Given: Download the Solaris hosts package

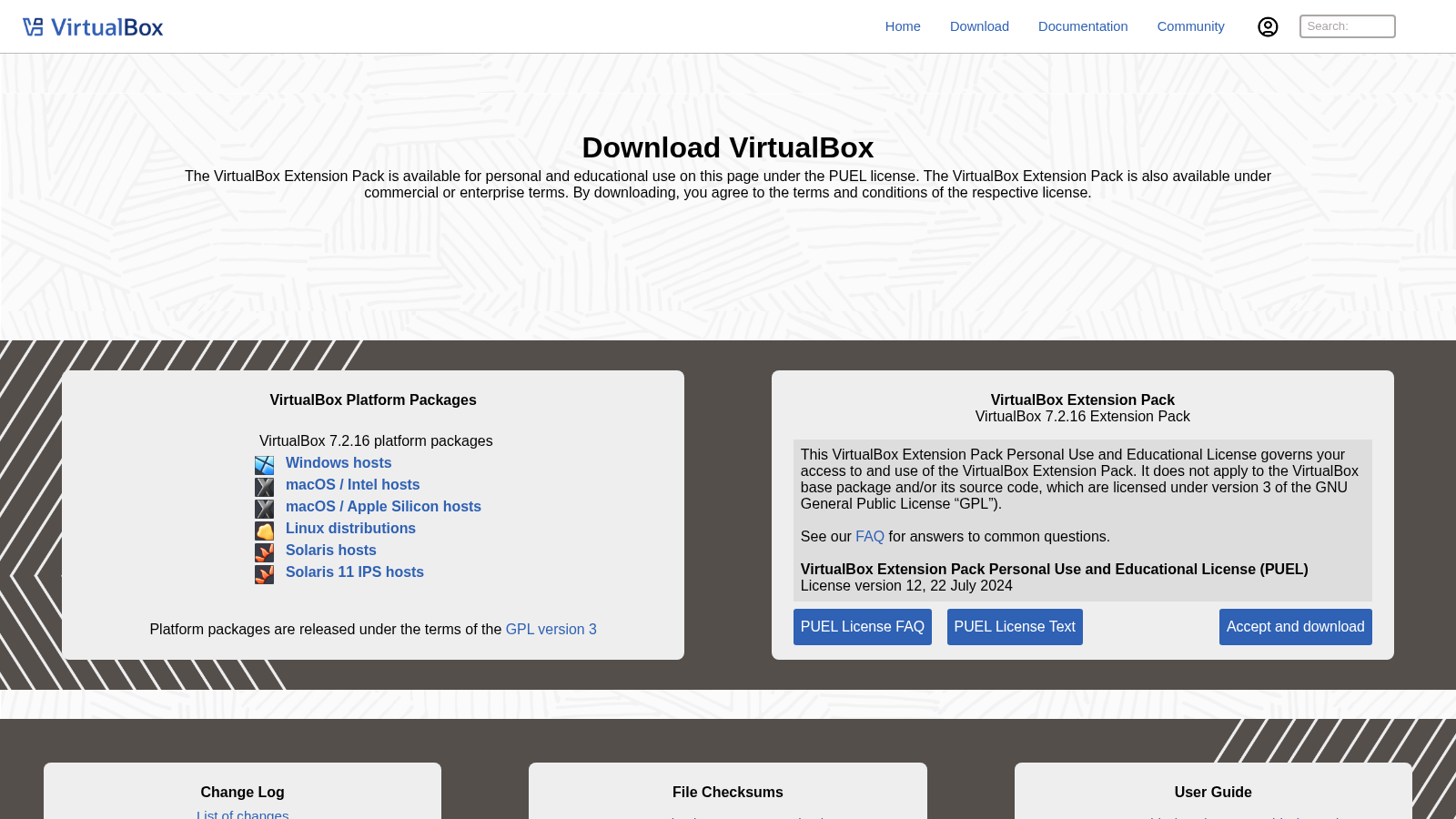Looking at the screenshot, I should (330, 551).
